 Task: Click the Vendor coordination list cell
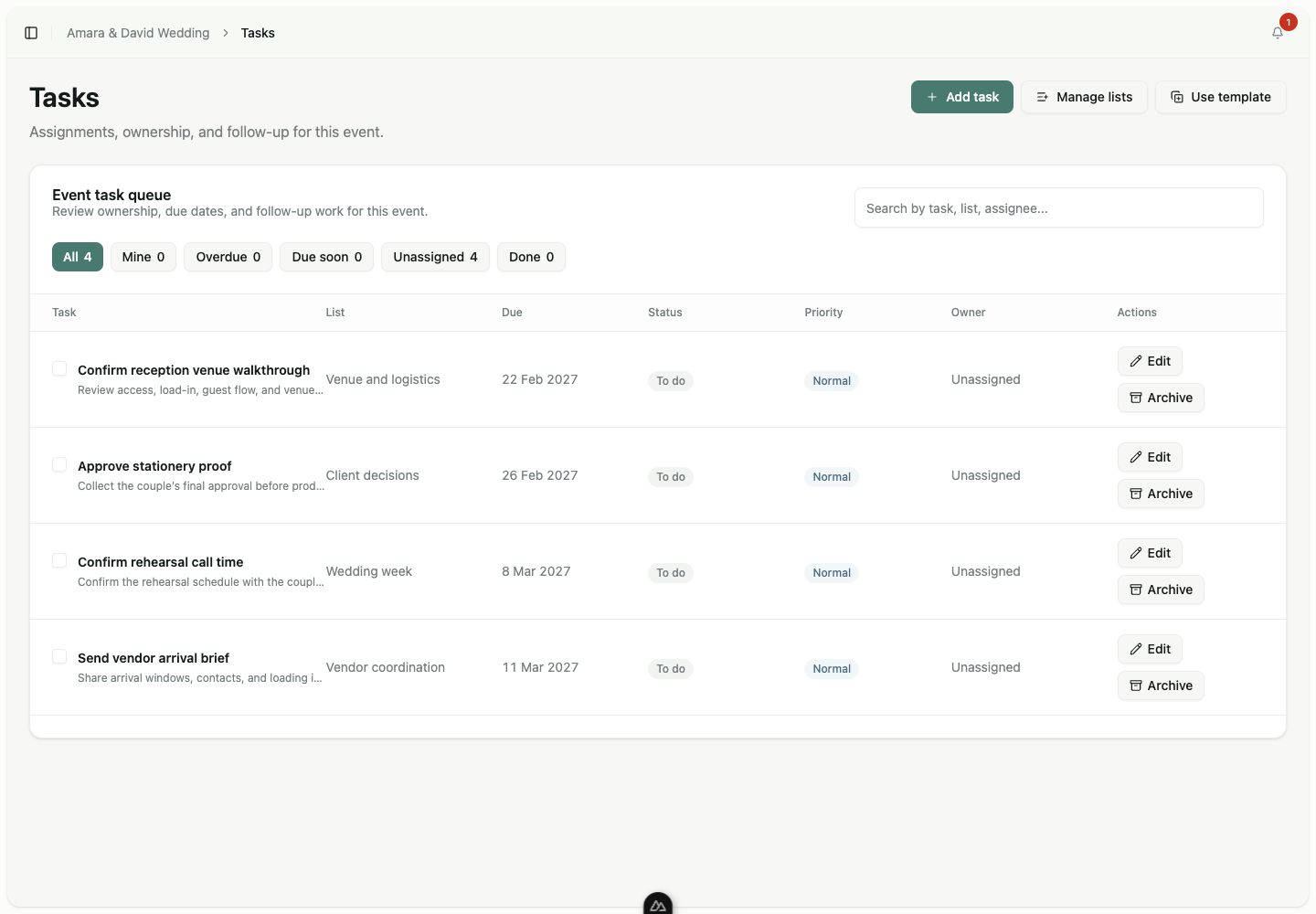386,667
